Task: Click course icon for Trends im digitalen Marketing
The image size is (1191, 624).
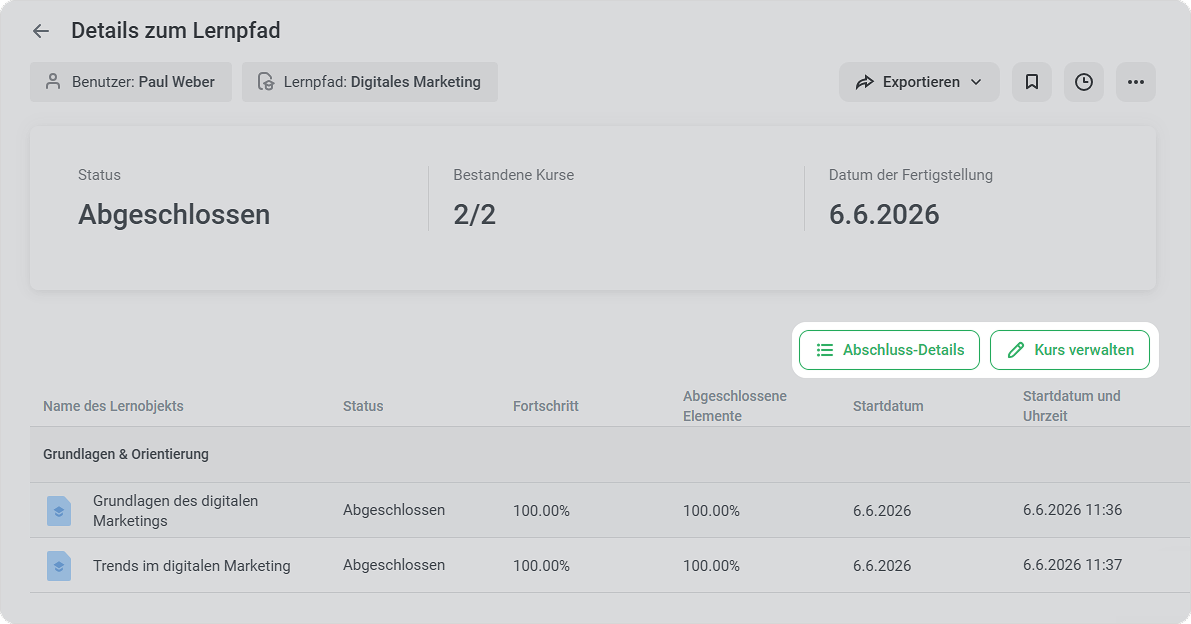Action: coord(58,566)
